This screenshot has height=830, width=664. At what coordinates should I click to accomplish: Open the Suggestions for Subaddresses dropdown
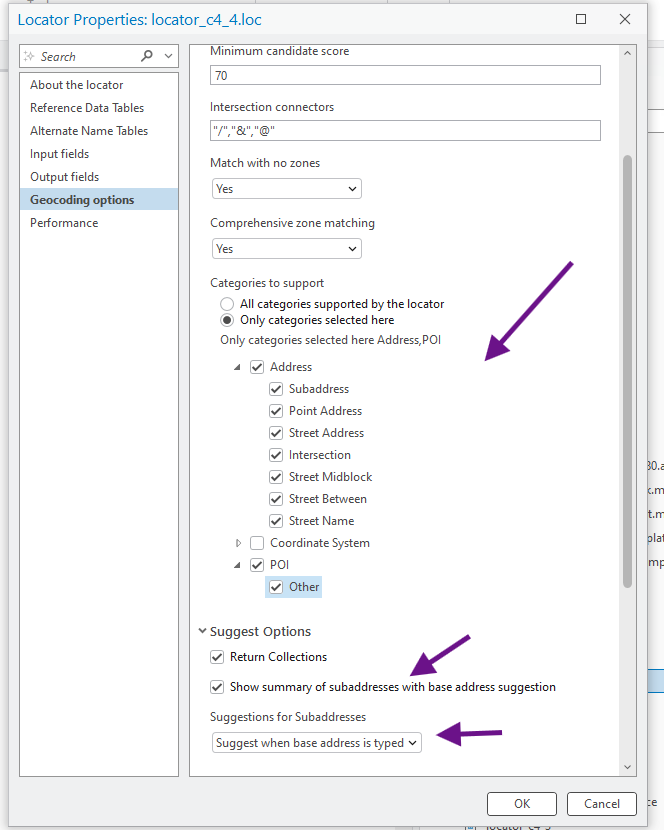coord(317,743)
